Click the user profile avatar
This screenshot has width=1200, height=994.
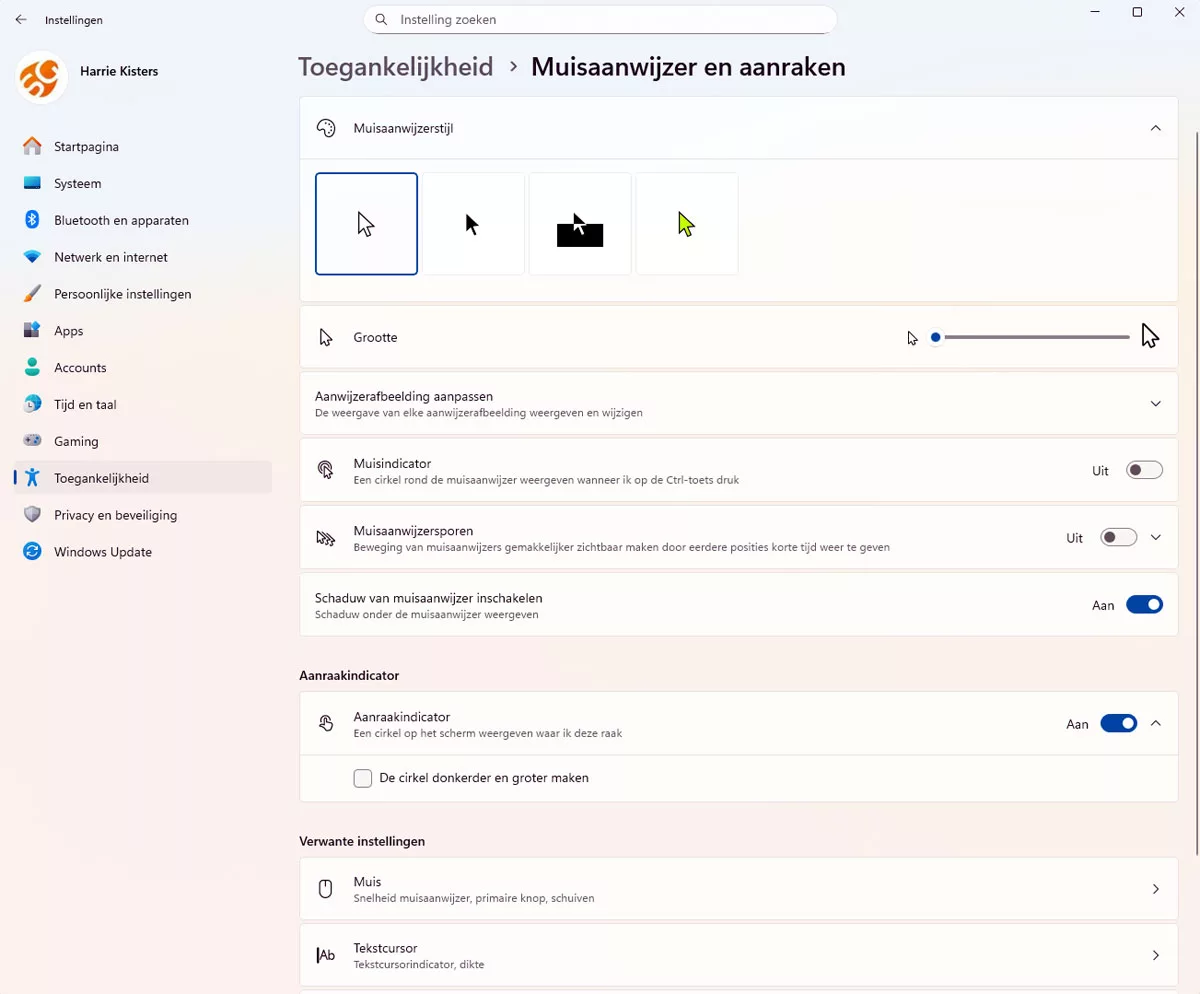42,79
